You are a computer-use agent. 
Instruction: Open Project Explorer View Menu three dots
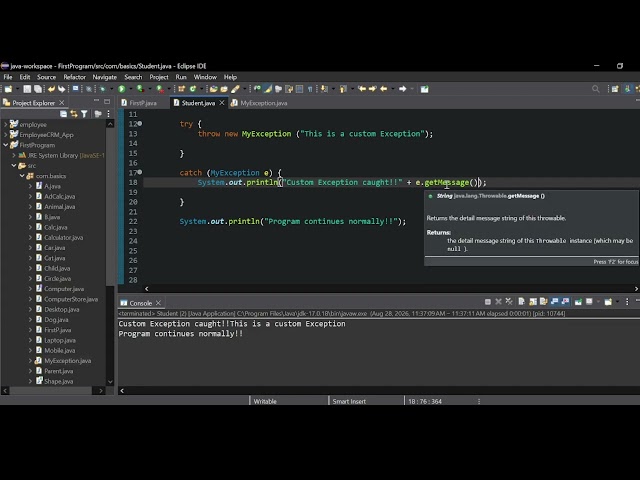click(109, 114)
